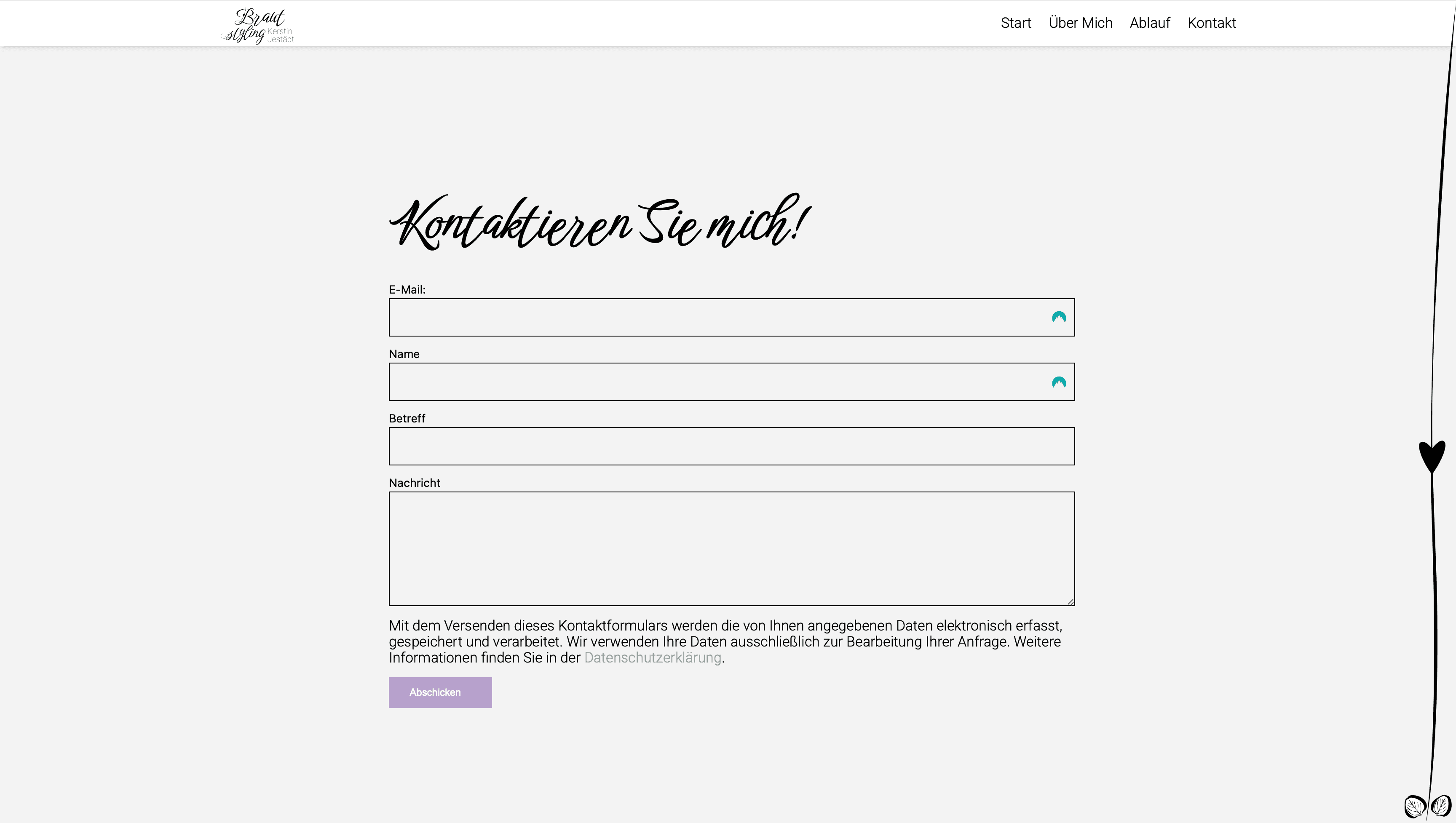Click inside the Nachricht message textarea

(731, 548)
